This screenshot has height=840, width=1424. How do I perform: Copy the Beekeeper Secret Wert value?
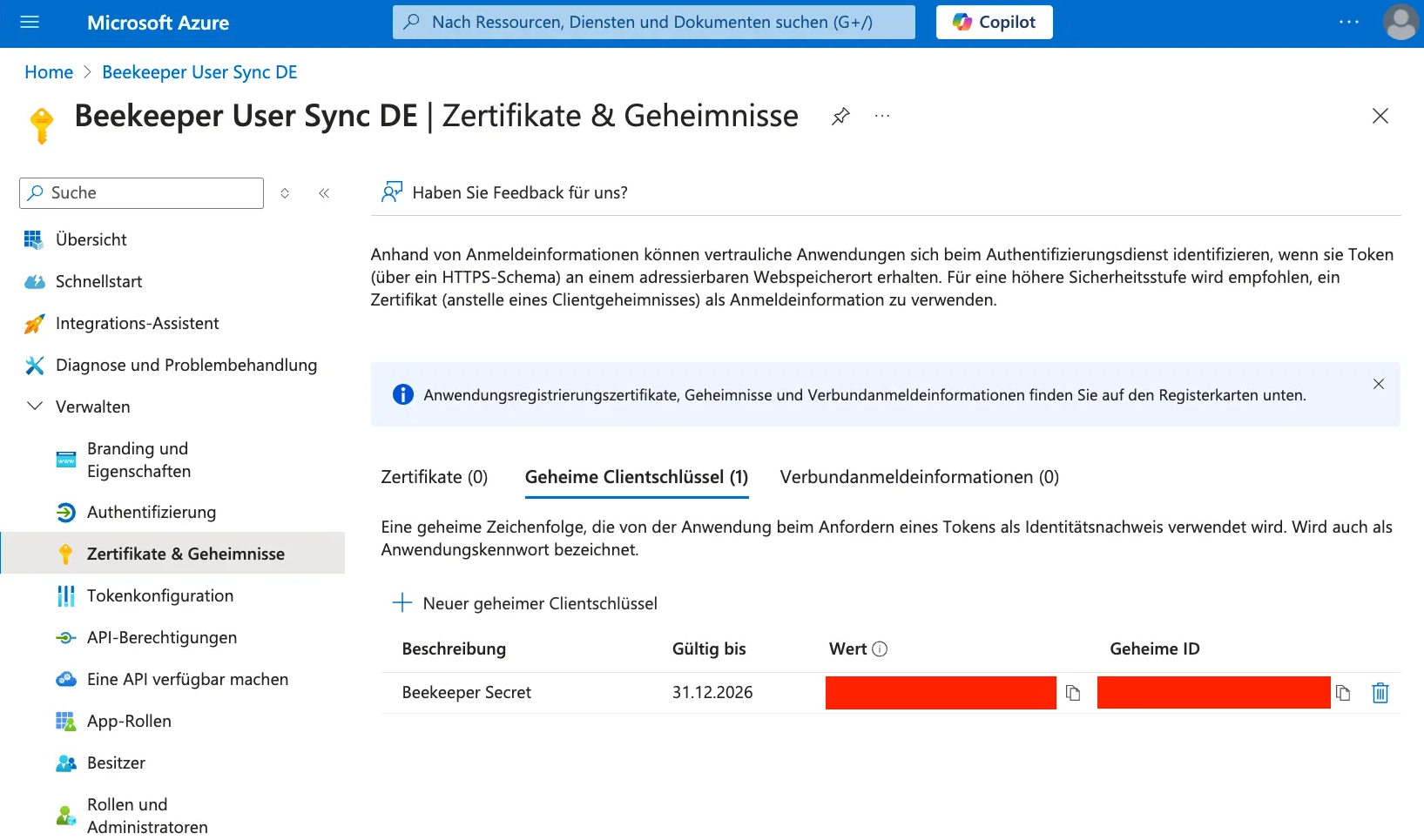tap(1073, 693)
